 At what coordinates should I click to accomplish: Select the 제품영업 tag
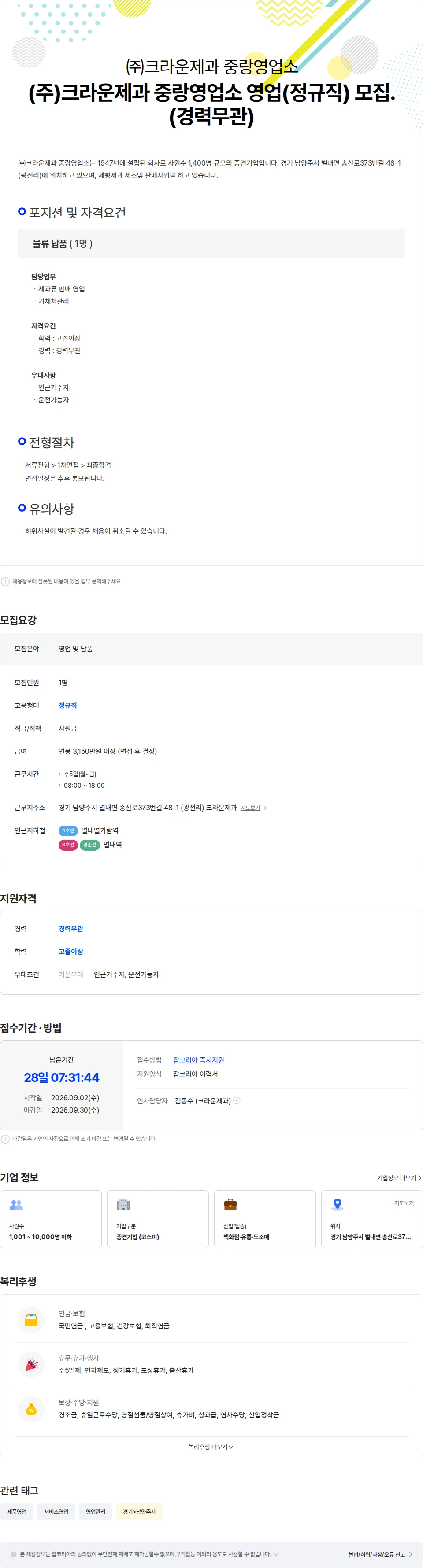(x=16, y=1511)
